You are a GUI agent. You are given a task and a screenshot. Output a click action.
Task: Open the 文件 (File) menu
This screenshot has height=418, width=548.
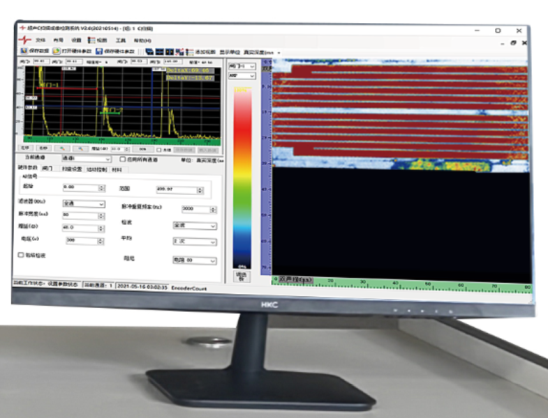click(40, 40)
